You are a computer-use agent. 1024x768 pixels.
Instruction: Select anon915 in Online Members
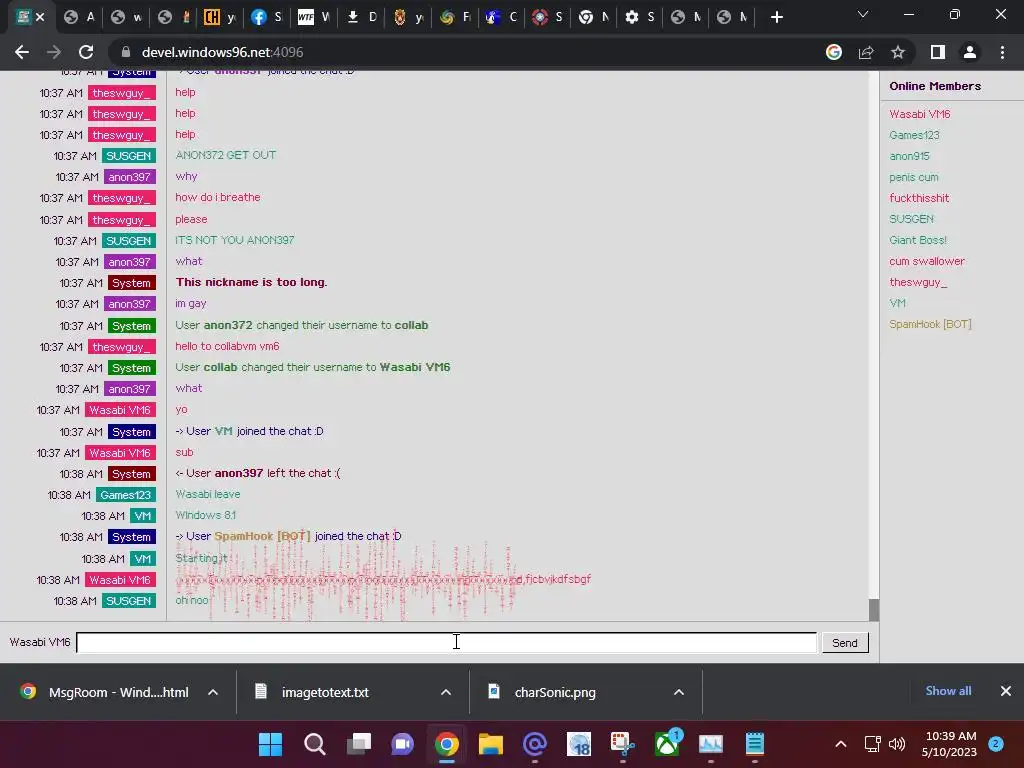pyautogui.click(x=909, y=156)
